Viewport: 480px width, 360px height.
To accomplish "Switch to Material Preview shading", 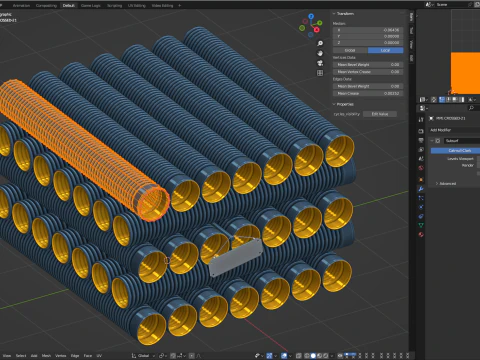I will tap(319, 356).
